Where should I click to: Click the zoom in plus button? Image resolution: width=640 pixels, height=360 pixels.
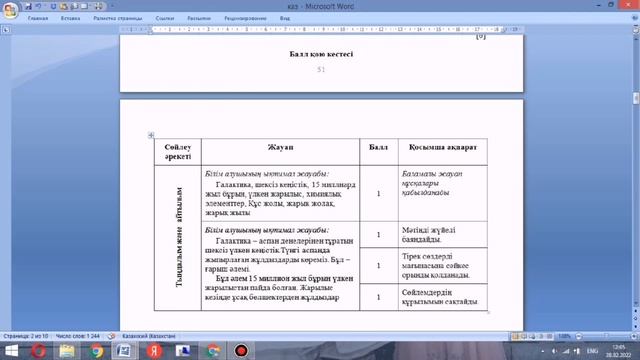tap(634, 336)
